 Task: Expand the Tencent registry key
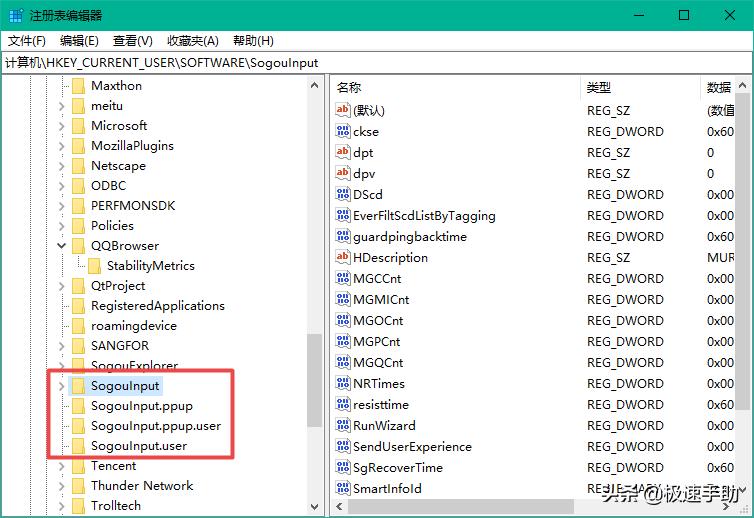pyautogui.click(x=62, y=466)
